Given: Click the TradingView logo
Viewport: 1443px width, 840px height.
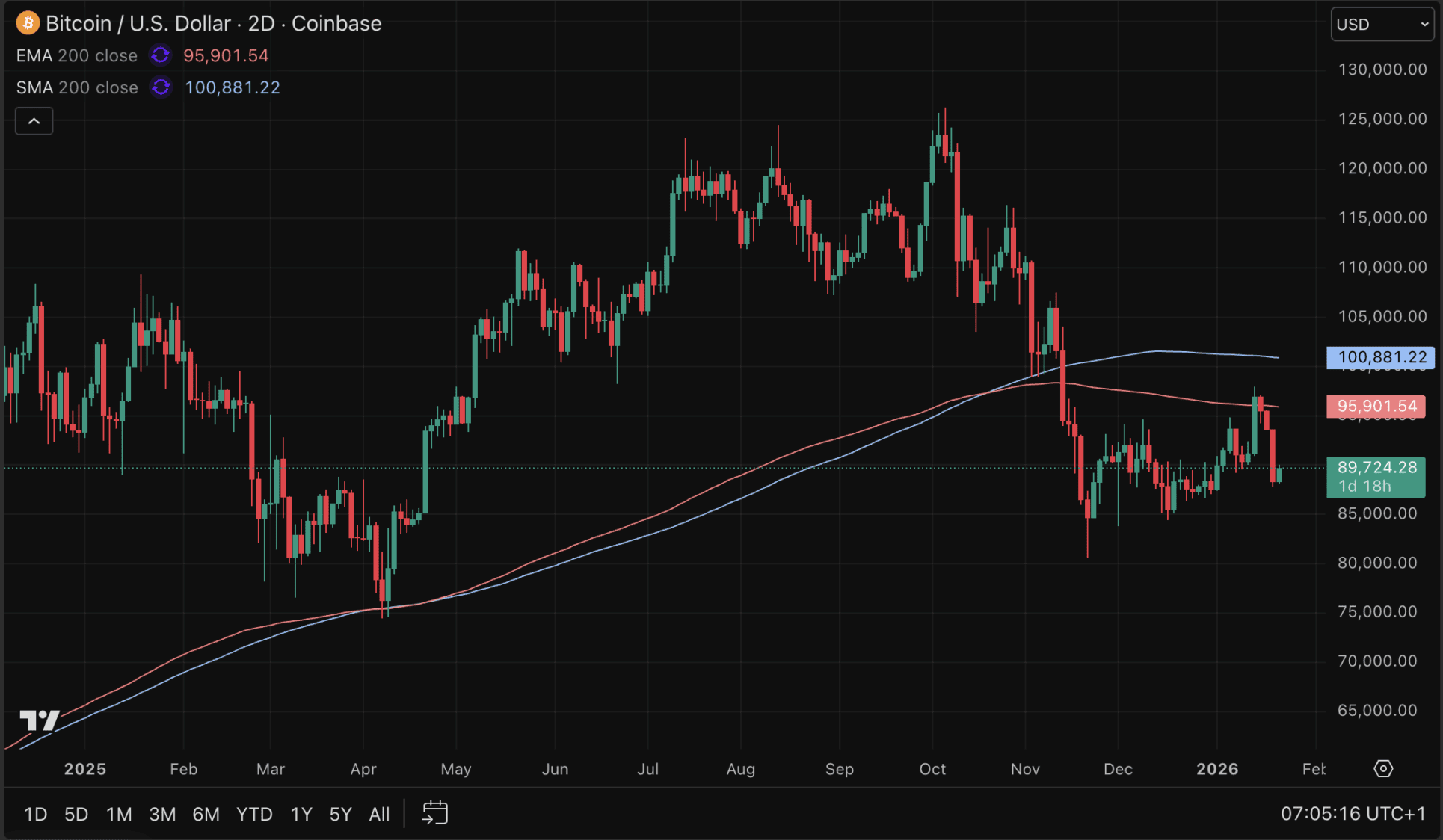Looking at the screenshot, I should pyautogui.click(x=39, y=720).
